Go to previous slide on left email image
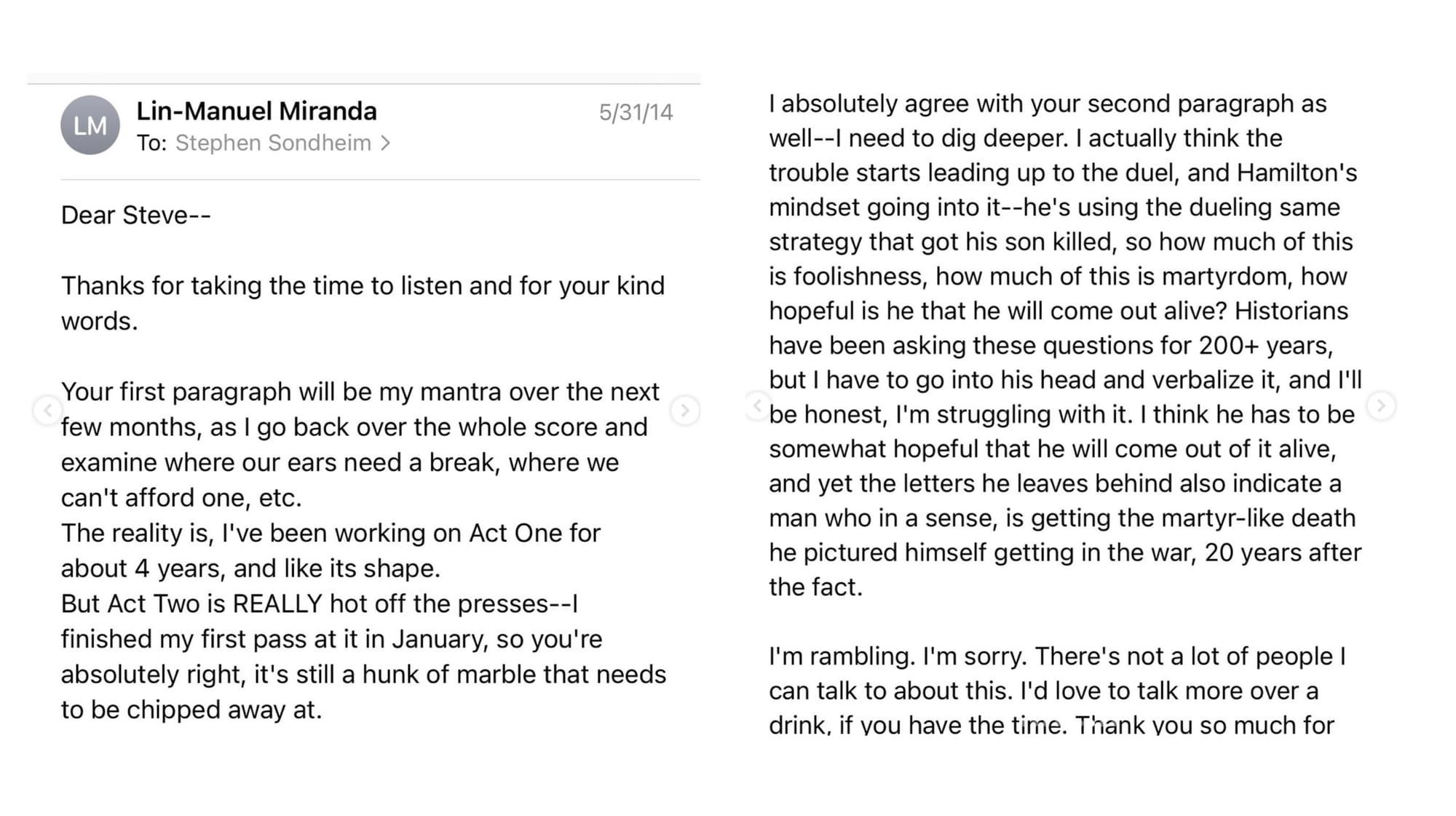 click(x=48, y=411)
